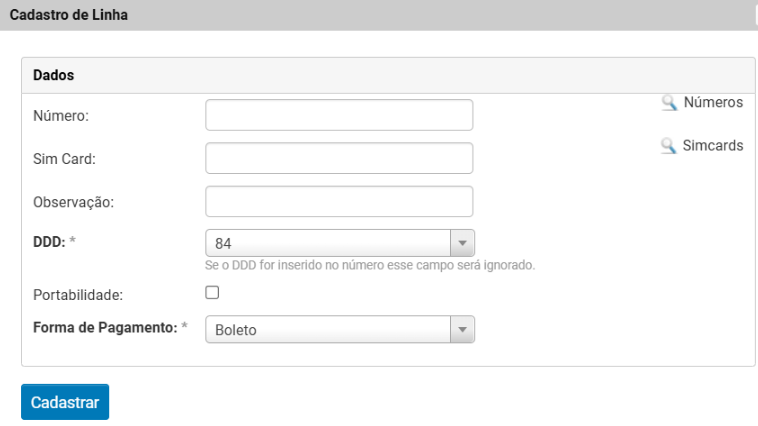Image resolution: width=758 pixels, height=426 pixels.
Task: Focus the Sim Card input field
Action: click(x=338, y=158)
